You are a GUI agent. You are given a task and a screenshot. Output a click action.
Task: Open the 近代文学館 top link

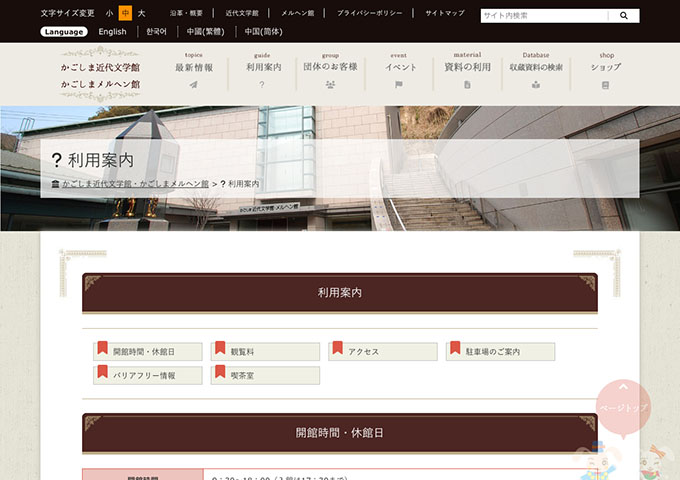coord(242,13)
